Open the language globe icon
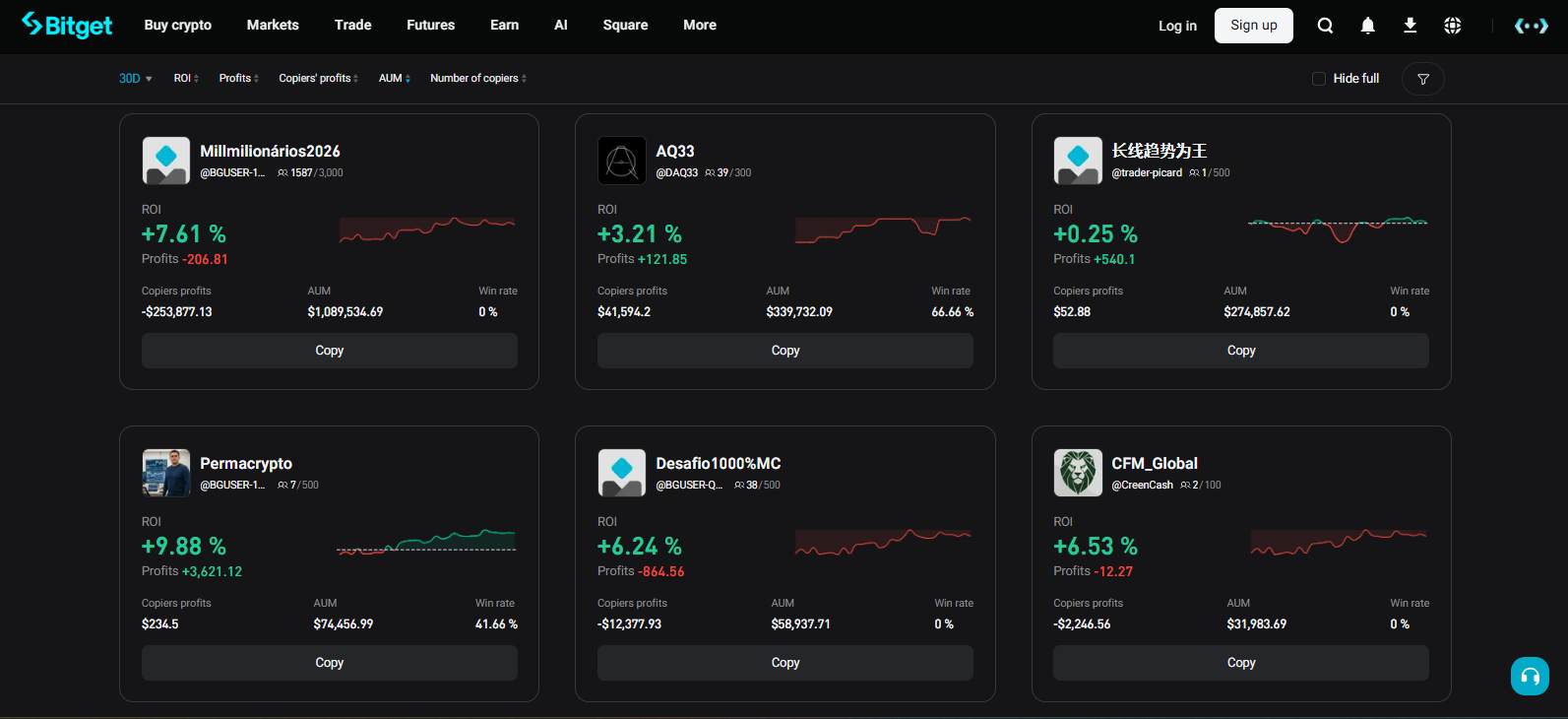Viewport: 1568px width, 719px height. (1452, 26)
